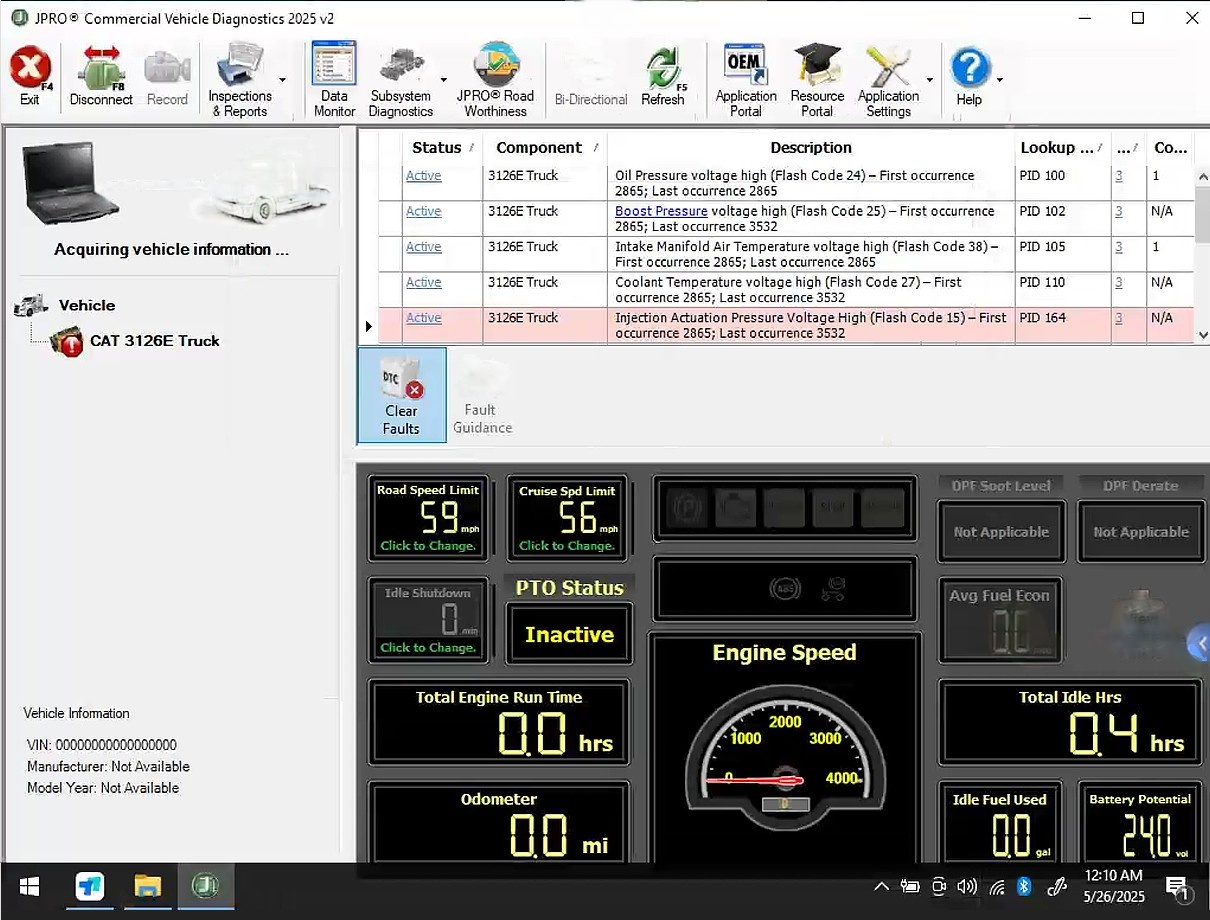Click the Idle Fuel Used readout
The height and width of the screenshot is (920, 1210).
(x=1000, y=822)
